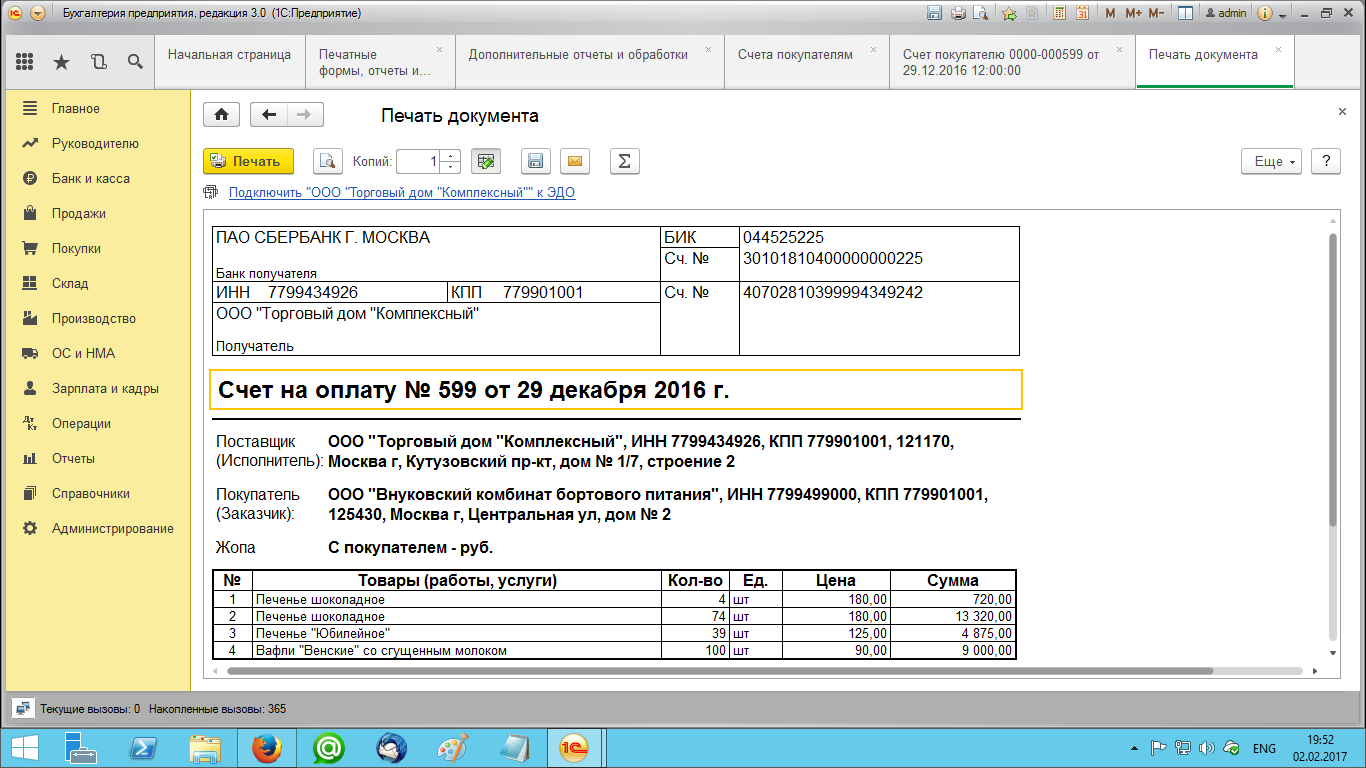
Task: Open the Главное section
Action: [x=98, y=108]
